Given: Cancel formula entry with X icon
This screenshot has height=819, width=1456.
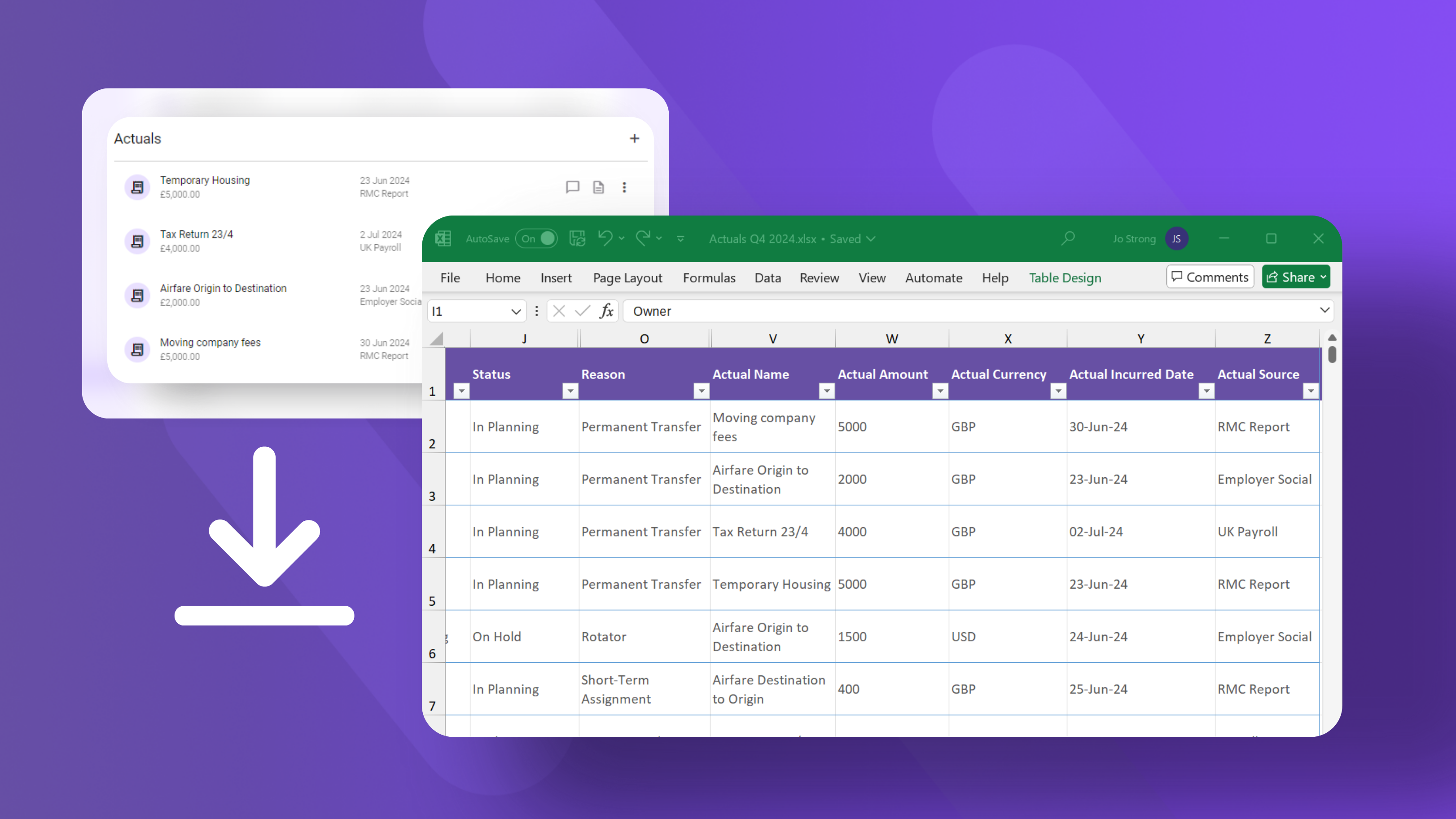Looking at the screenshot, I should point(559,311).
